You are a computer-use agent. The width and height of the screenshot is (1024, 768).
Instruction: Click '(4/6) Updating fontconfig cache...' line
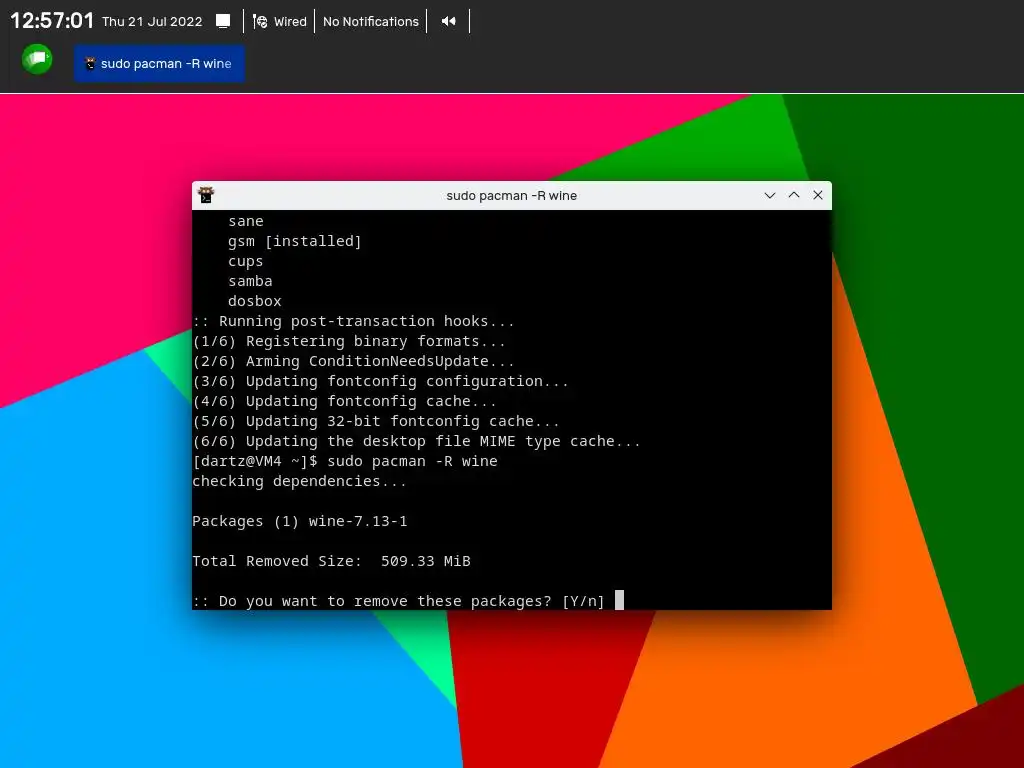click(x=344, y=401)
